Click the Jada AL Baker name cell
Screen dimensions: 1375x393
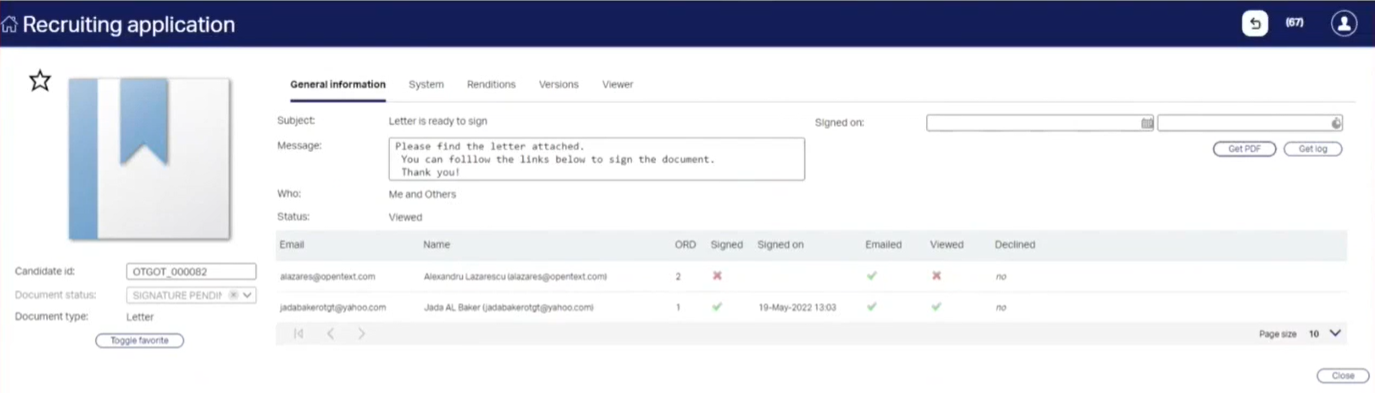pyautogui.click(x=509, y=307)
